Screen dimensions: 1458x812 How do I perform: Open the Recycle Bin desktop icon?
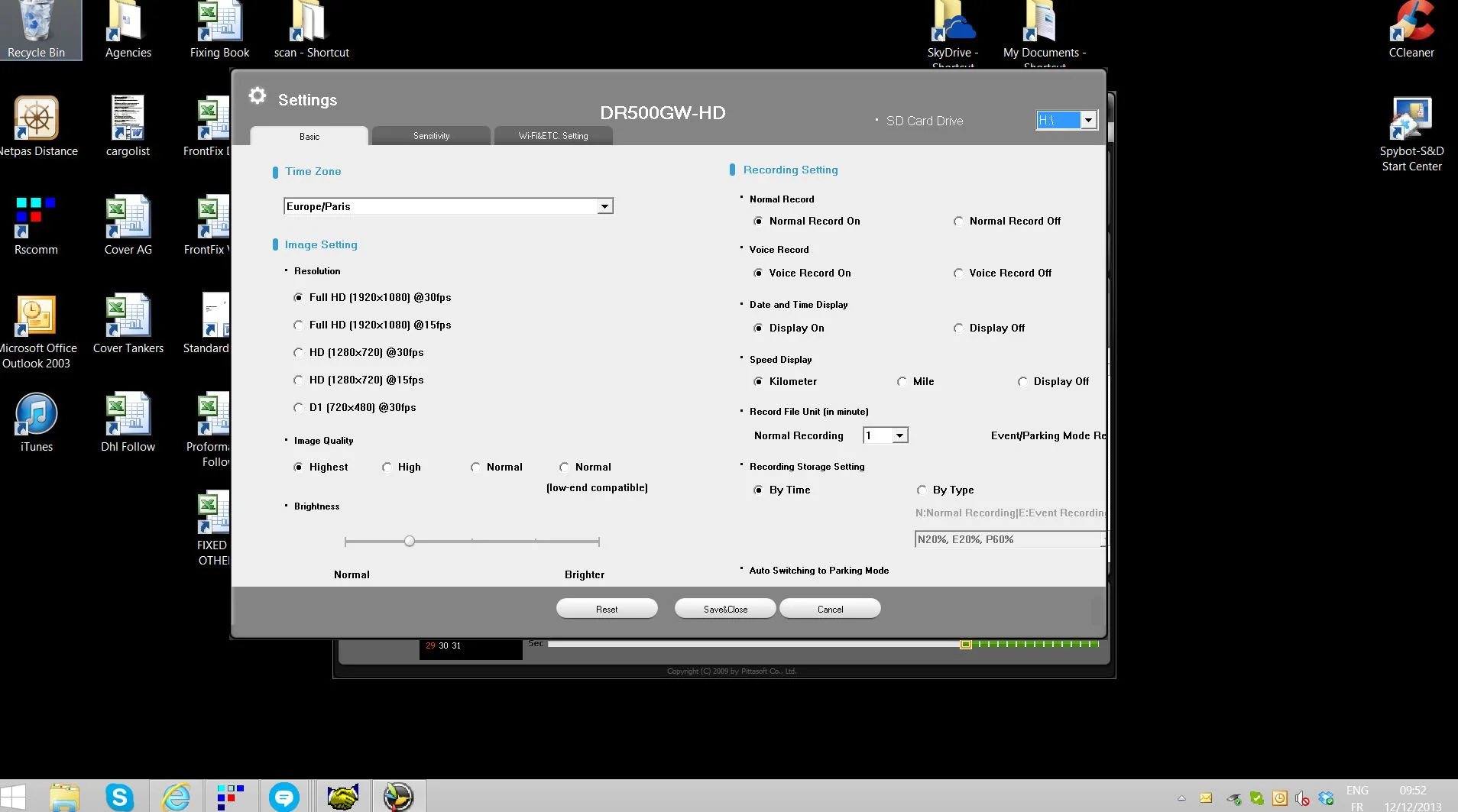[36, 29]
